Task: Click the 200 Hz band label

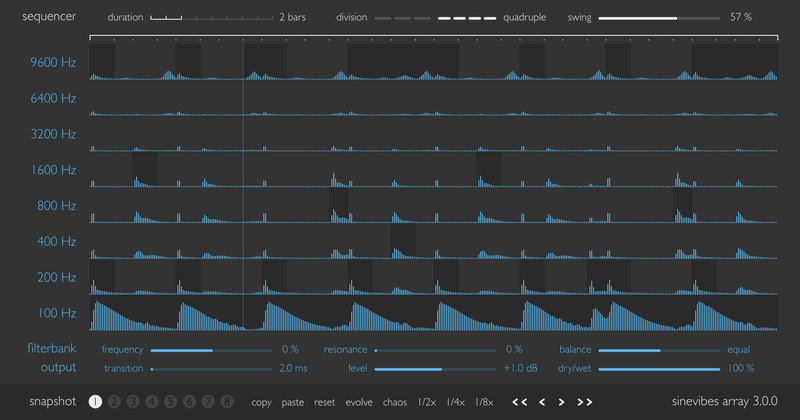Action: pyautogui.click(x=57, y=277)
